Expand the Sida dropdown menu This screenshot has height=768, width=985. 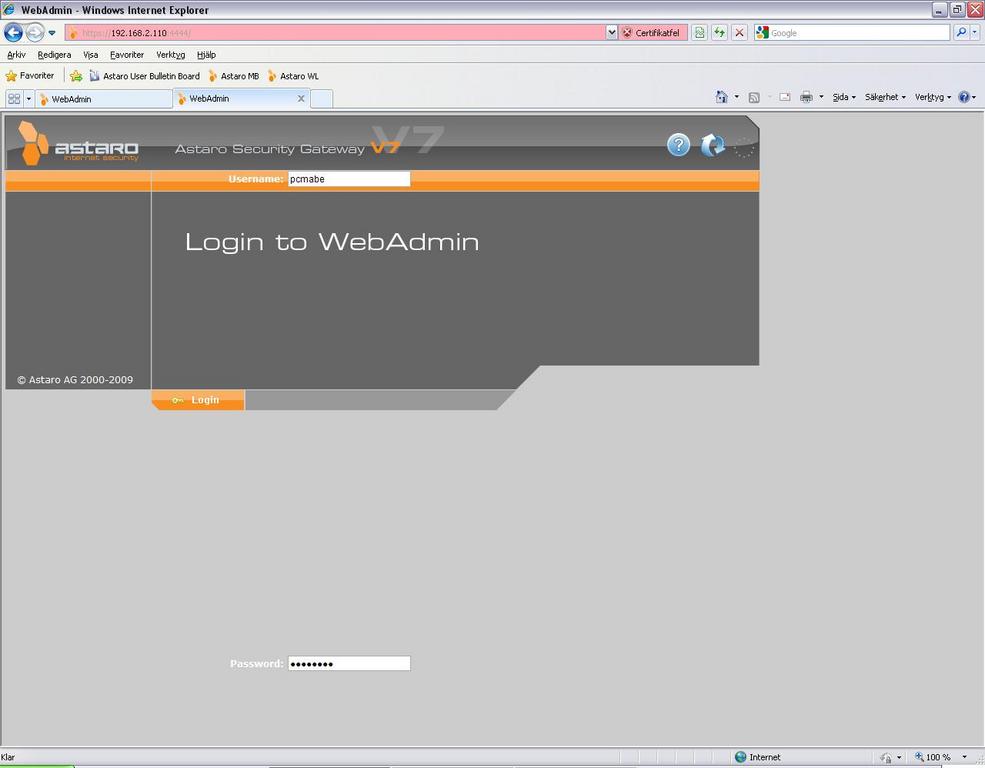click(x=844, y=97)
